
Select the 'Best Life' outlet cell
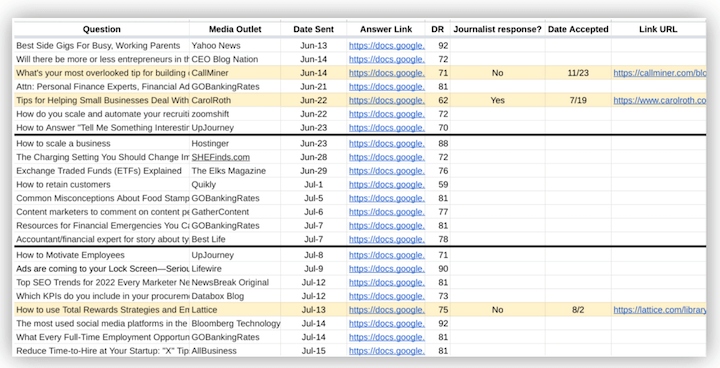point(235,239)
